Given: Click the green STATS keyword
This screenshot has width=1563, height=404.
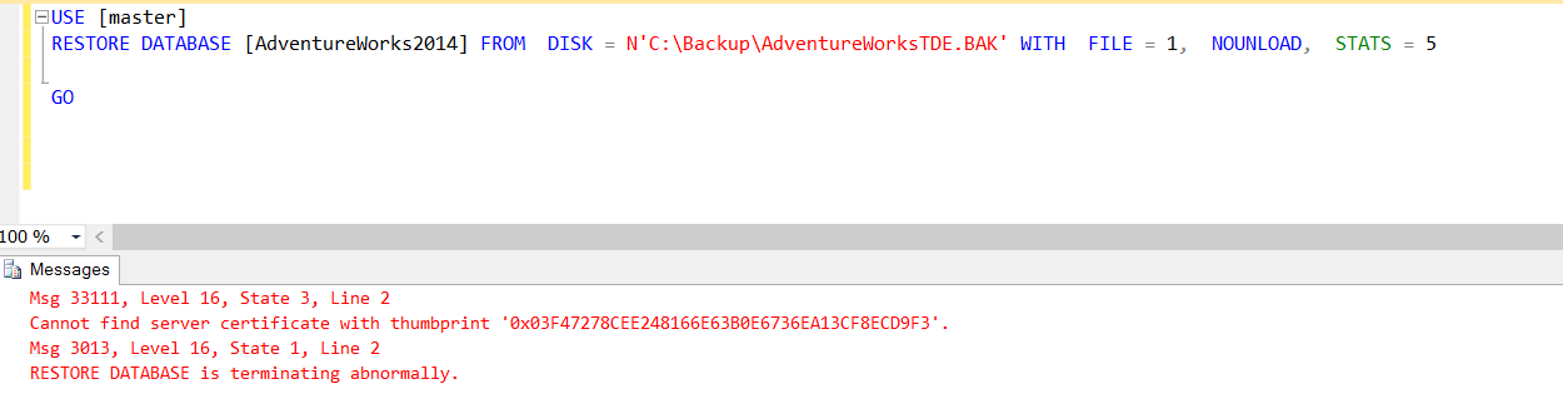Looking at the screenshot, I should (x=1364, y=44).
